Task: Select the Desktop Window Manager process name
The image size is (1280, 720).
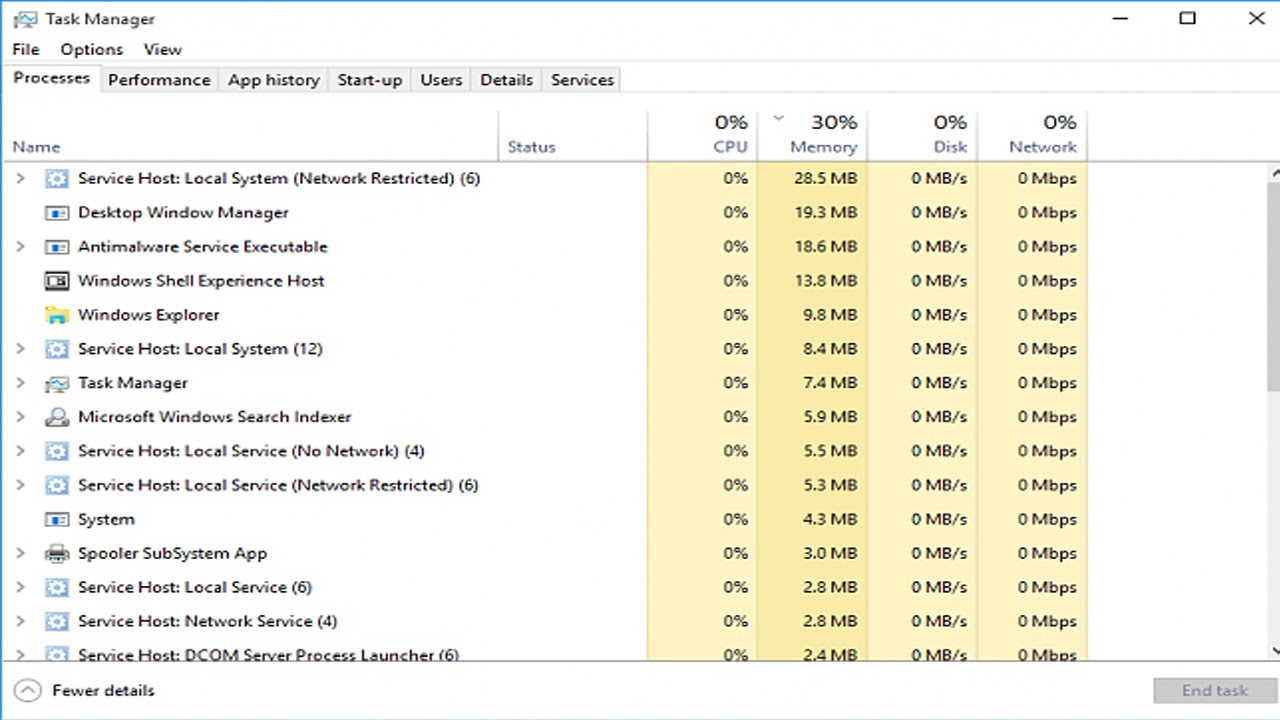Action: pos(183,213)
